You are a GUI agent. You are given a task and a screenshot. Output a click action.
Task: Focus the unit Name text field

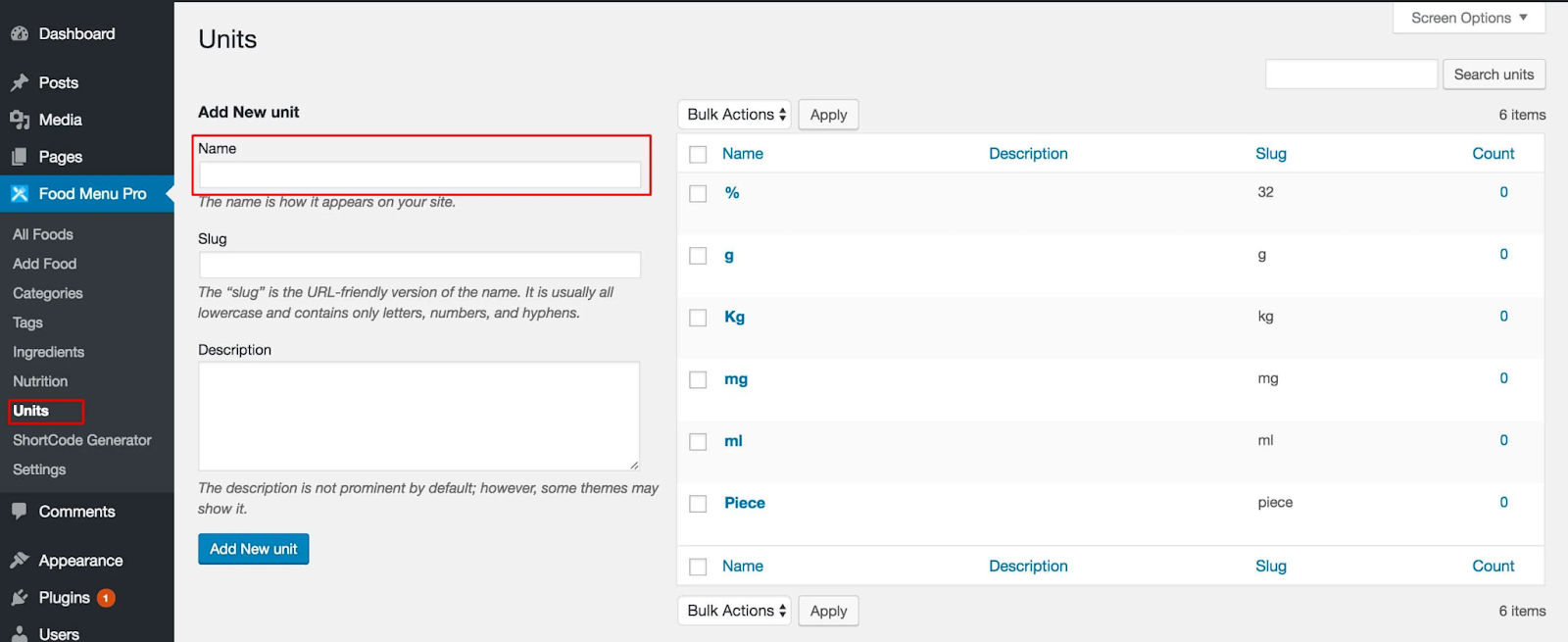419,175
